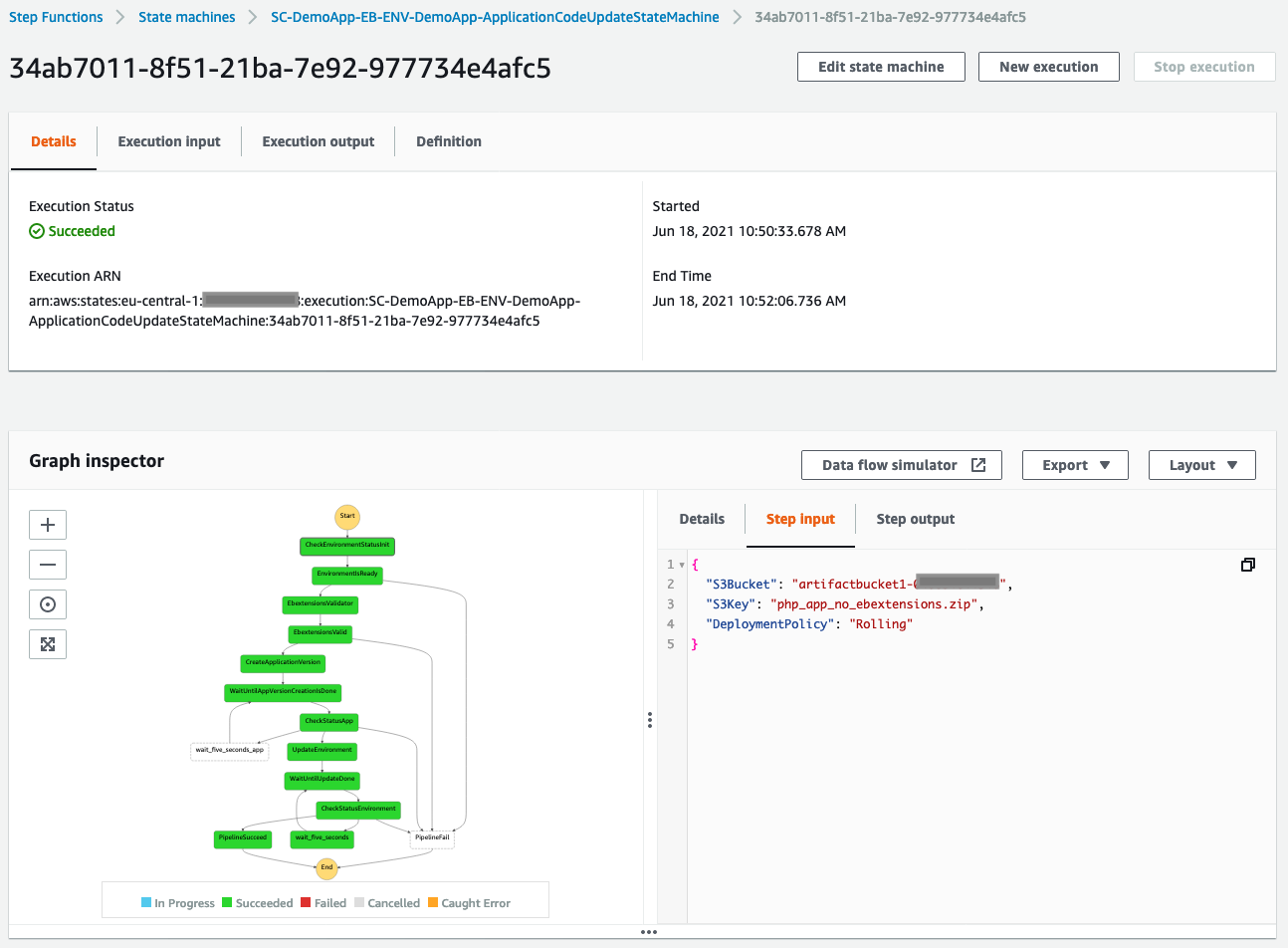The width and height of the screenshot is (1288, 948).
Task: Select the PipelineSucceed state
Action: [243, 838]
